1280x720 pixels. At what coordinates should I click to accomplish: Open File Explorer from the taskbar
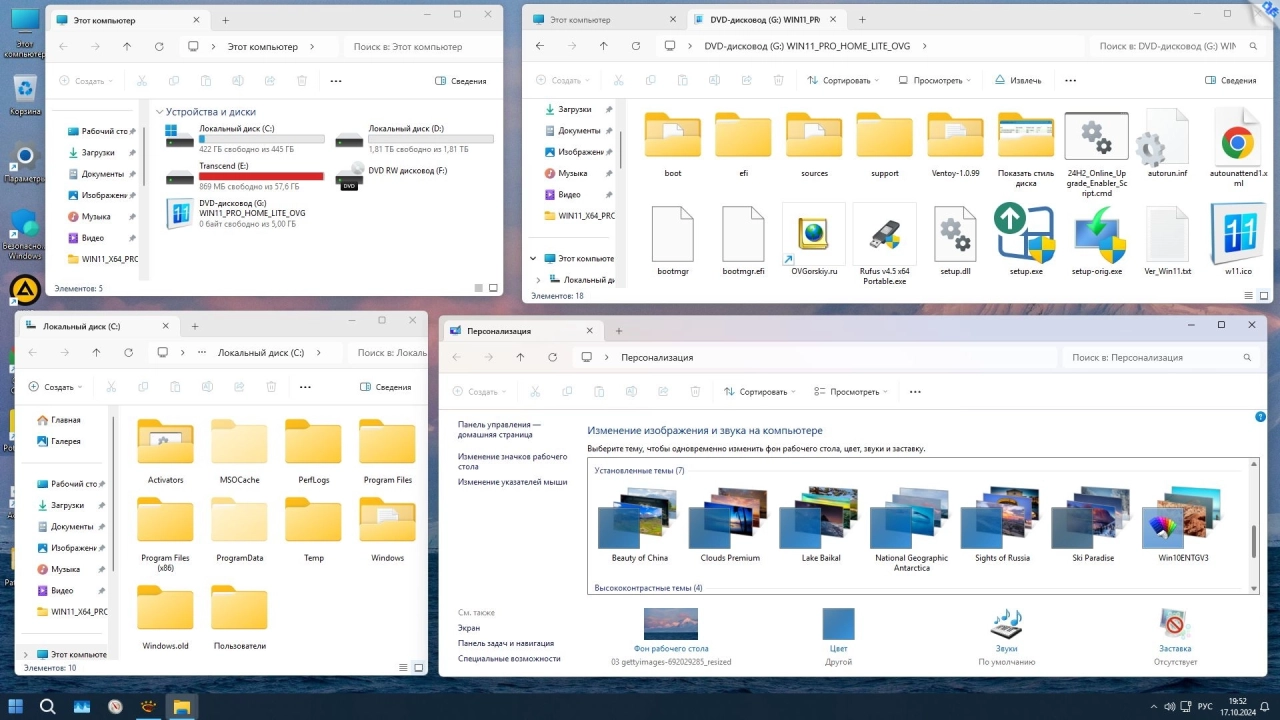tap(182, 706)
